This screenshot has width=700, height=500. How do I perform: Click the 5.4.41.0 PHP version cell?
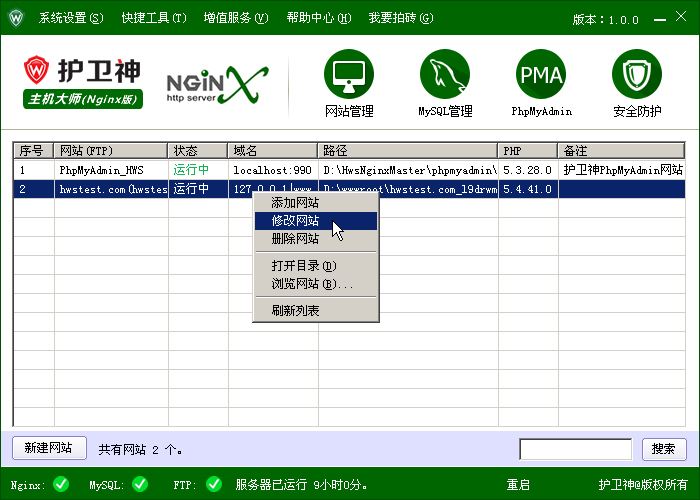527,189
